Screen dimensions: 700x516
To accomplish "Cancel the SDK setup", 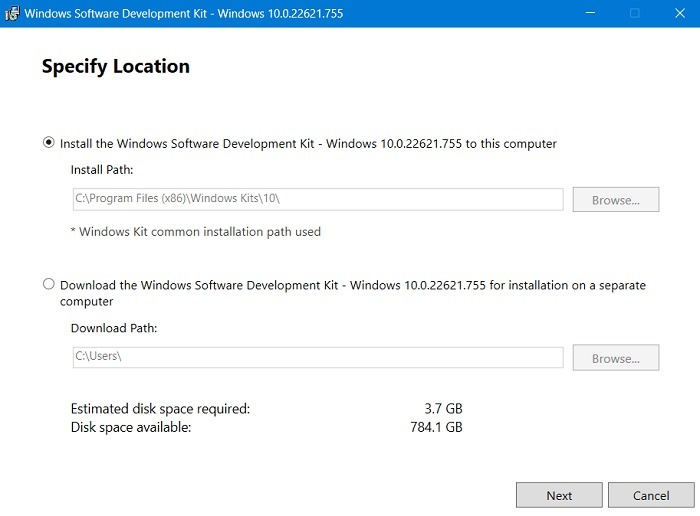I will 651,495.
